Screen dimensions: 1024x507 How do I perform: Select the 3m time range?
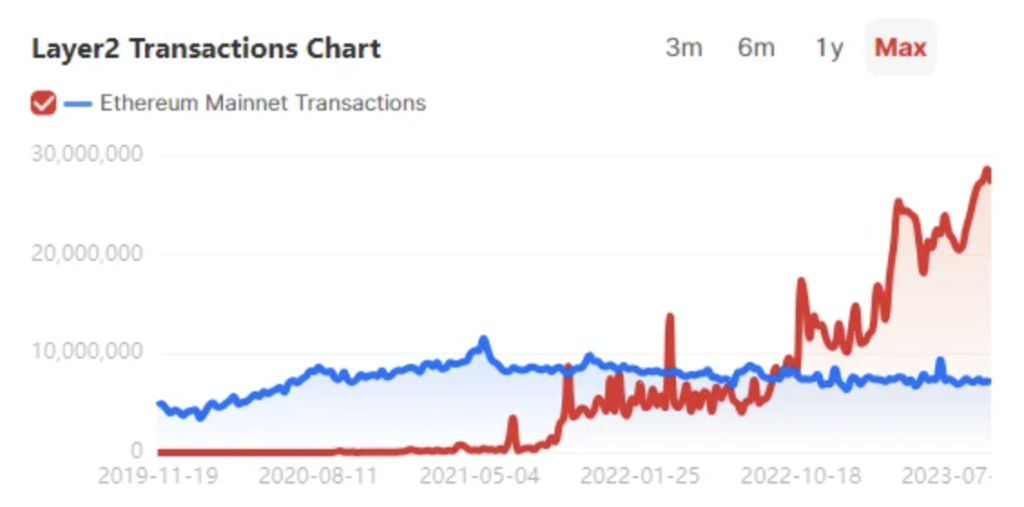[684, 48]
